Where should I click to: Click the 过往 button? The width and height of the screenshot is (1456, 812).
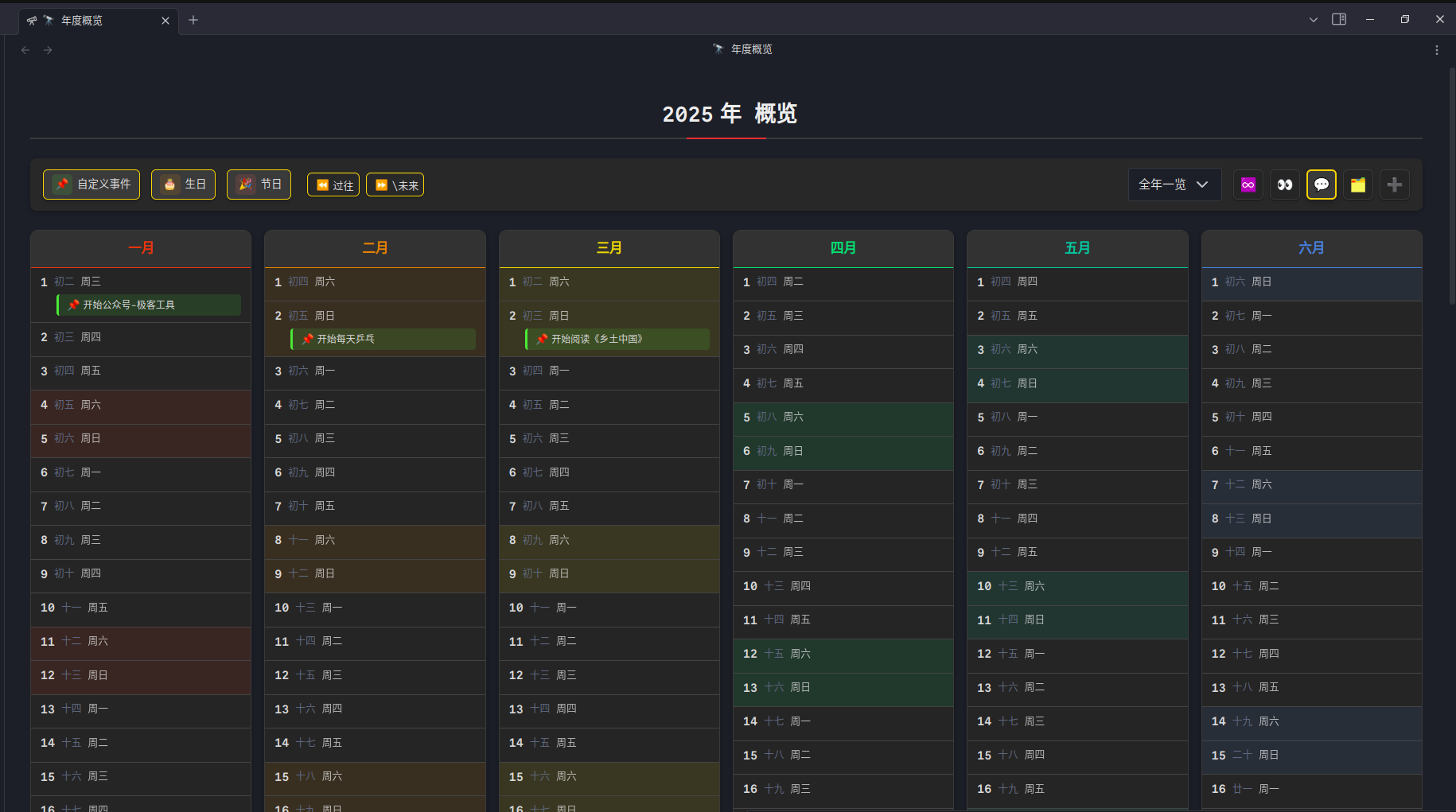333,185
